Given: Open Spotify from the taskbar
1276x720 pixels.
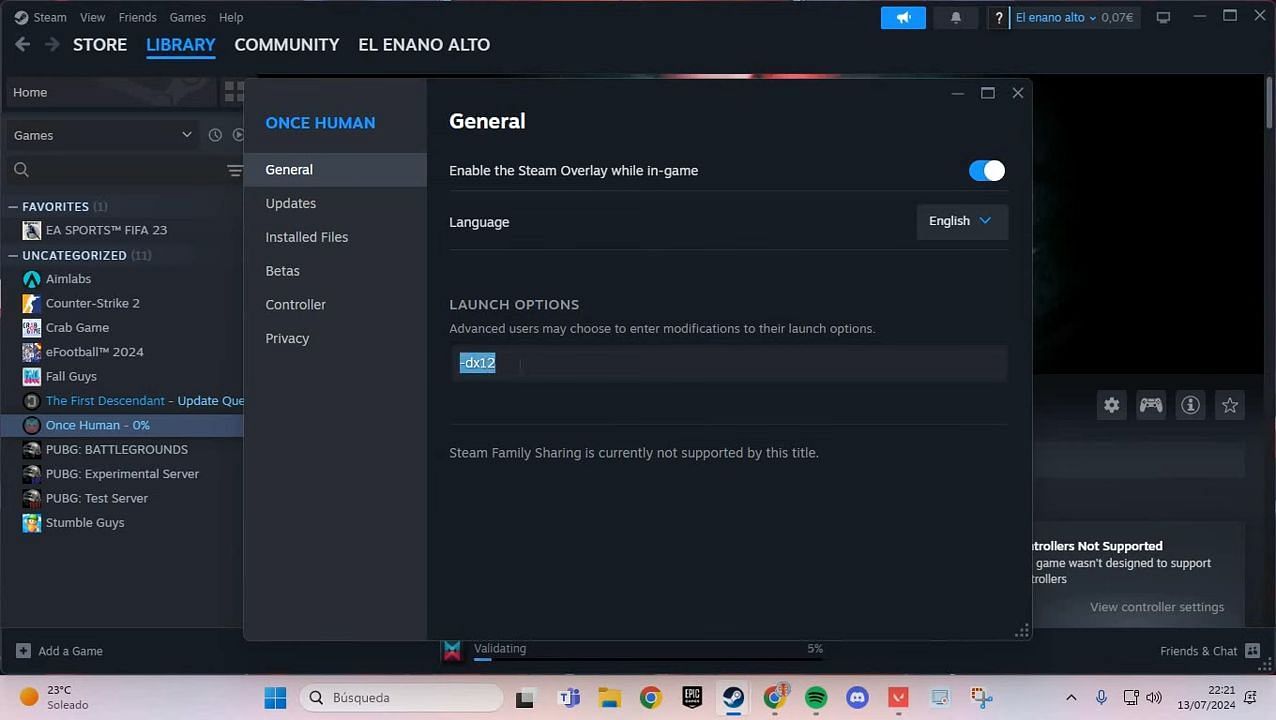Looking at the screenshot, I should (816, 698).
